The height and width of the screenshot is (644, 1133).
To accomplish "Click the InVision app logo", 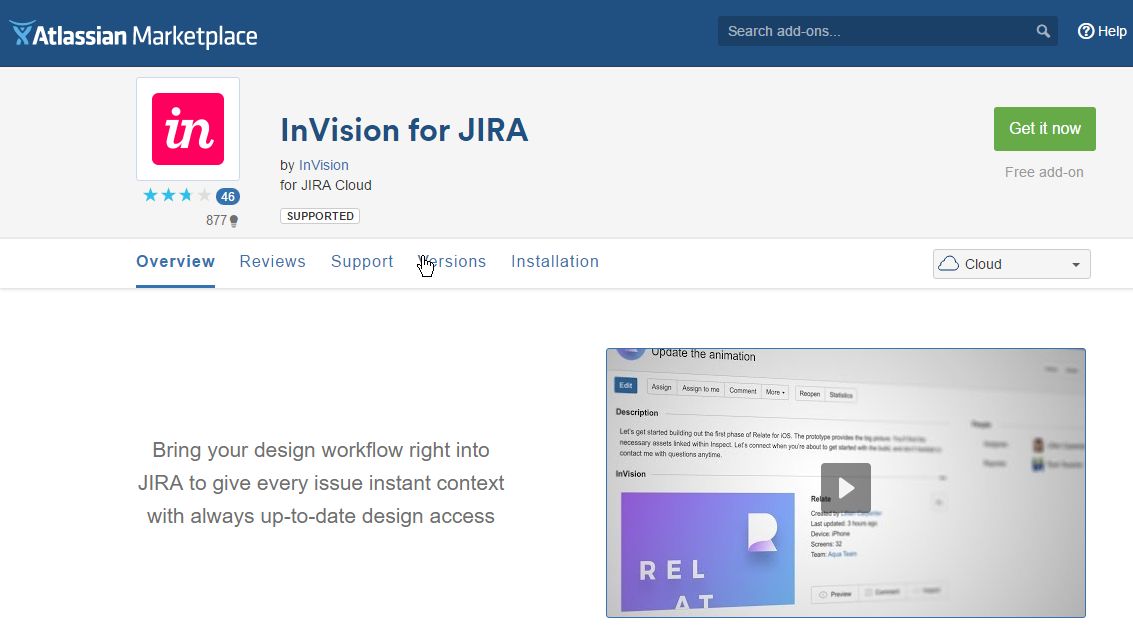I will (x=188, y=129).
